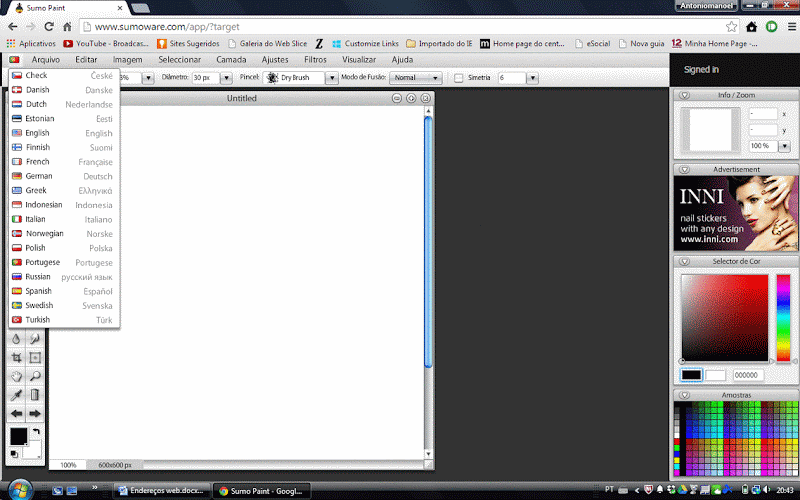The image size is (800, 500).
Task: Open the 100 % zoom dropdown
Action: (784, 146)
